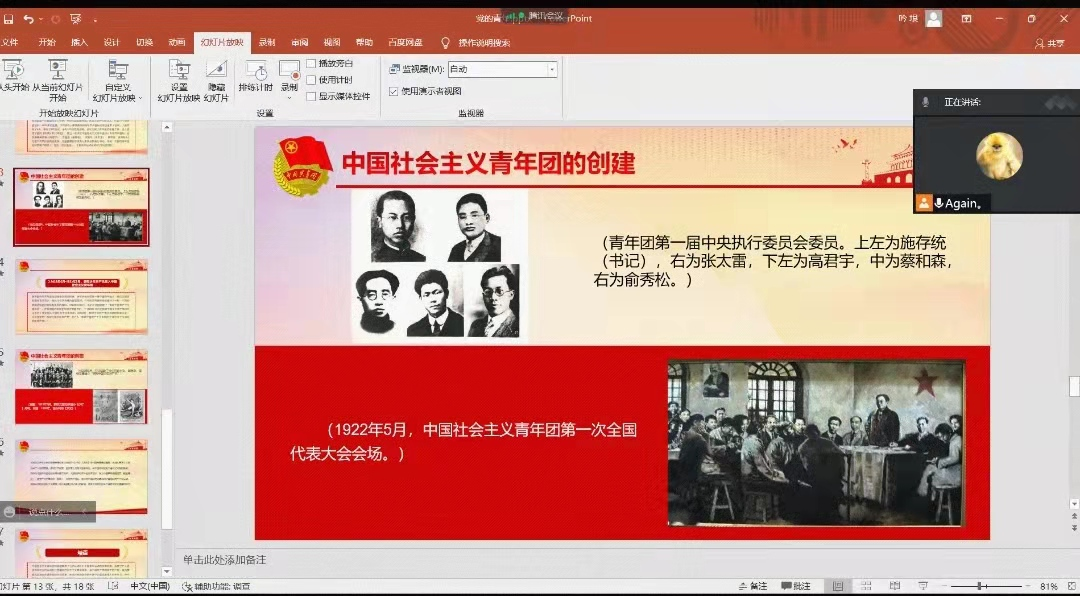Screen dimensions: 1080x596
Task: Click the slide panel scroll-up arrow
Action: 166,127
